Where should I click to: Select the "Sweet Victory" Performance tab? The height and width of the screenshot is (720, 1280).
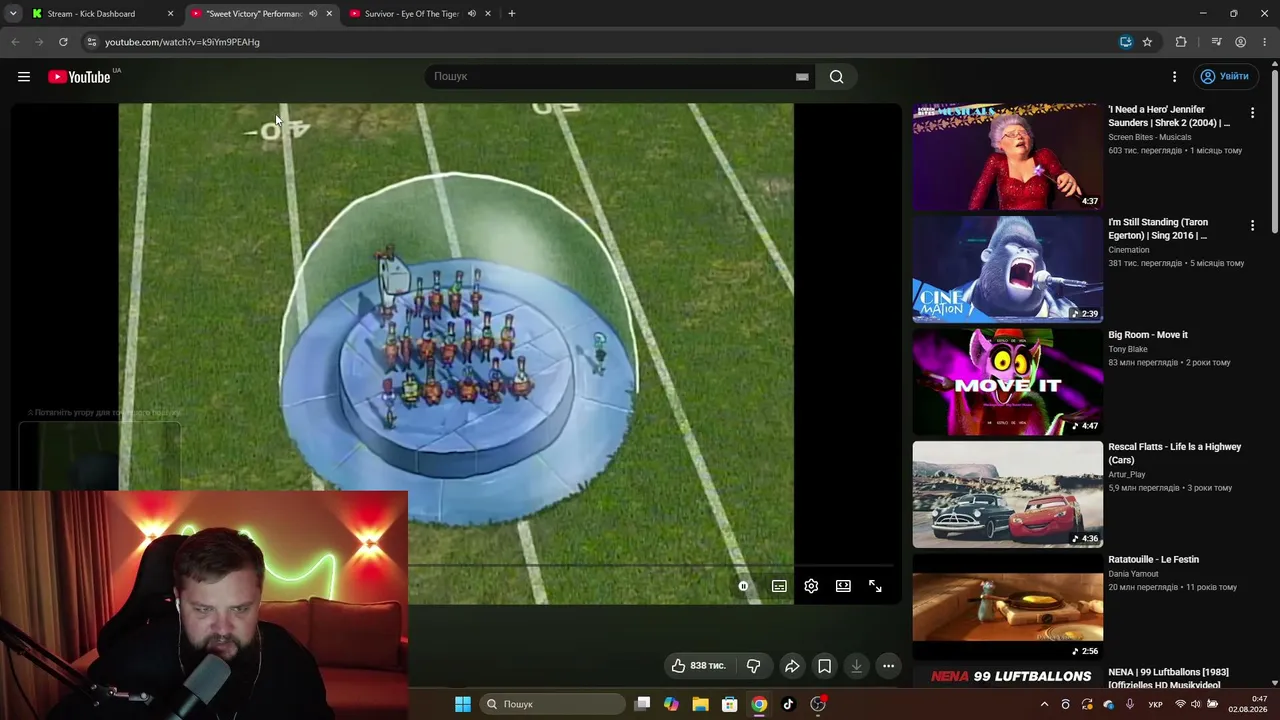click(263, 14)
